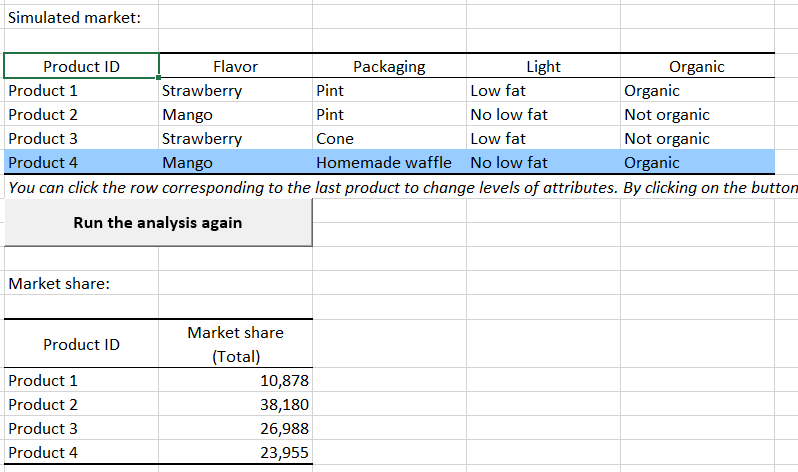
Task: Select the 26,988 market share value
Action: 285,429
